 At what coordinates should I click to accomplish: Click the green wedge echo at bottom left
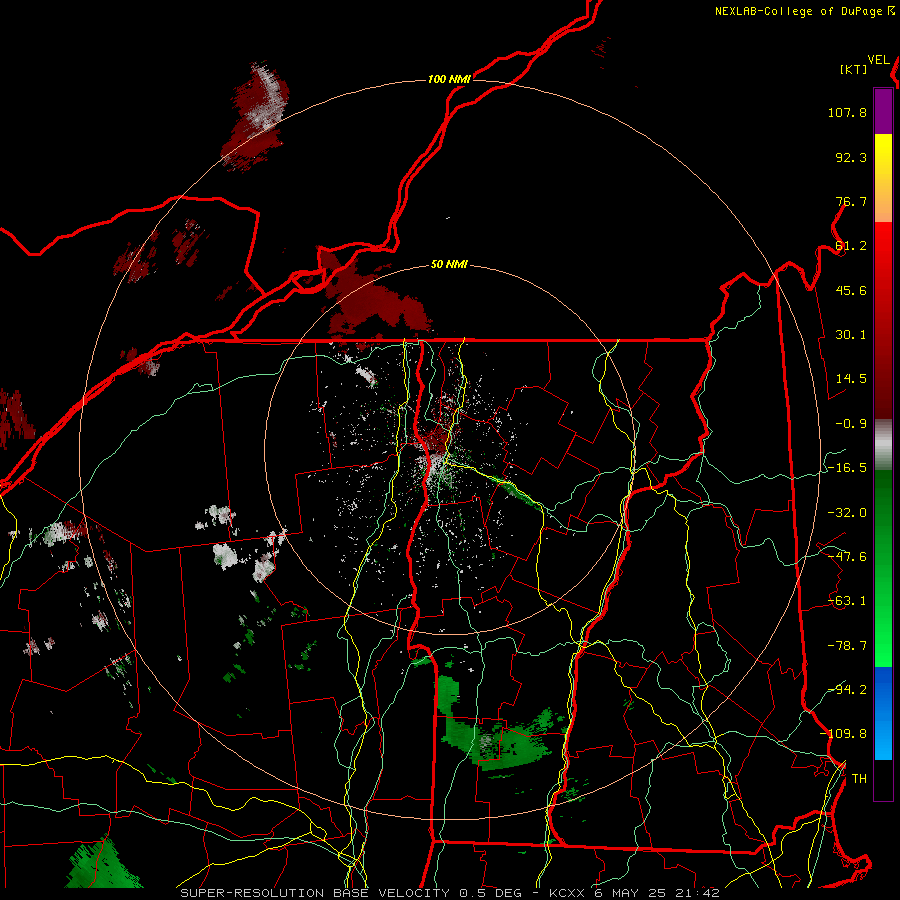pyautogui.click(x=103, y=863)
